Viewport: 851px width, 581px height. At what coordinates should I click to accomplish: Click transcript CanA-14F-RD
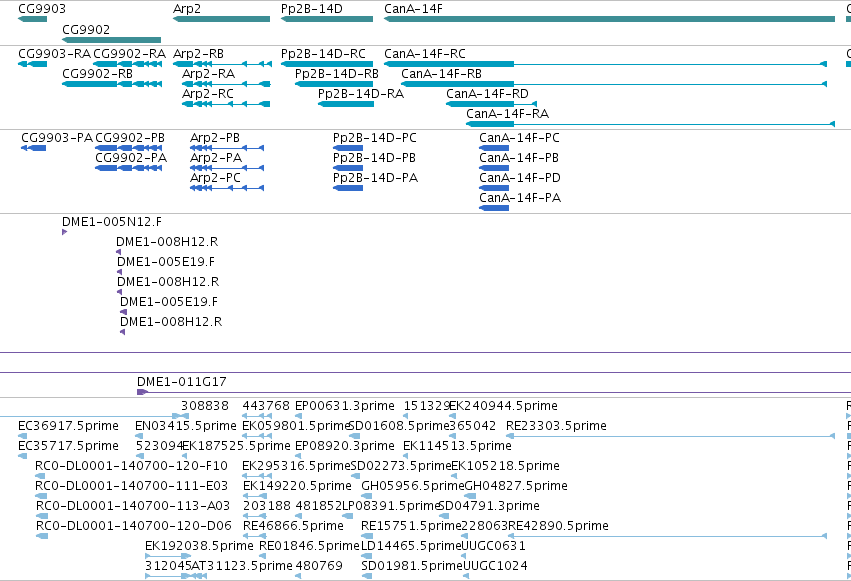491,104
